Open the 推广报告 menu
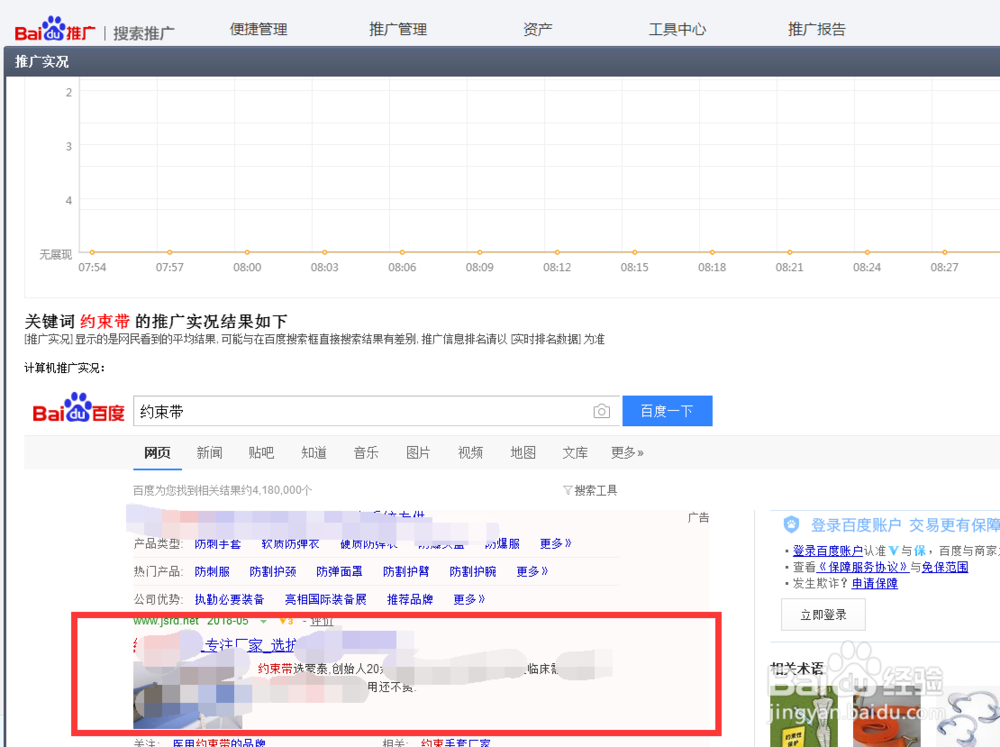Viewport: 1000px width, 747px height. tap(817, 29)
